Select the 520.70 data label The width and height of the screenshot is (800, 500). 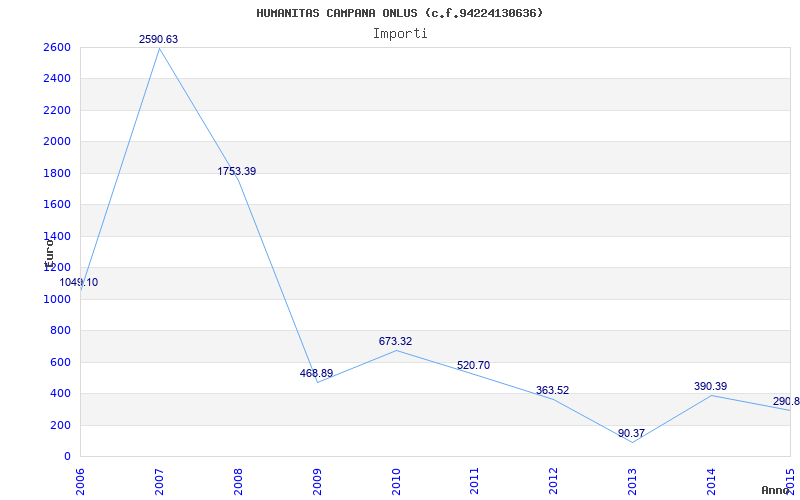click(473, 365)
